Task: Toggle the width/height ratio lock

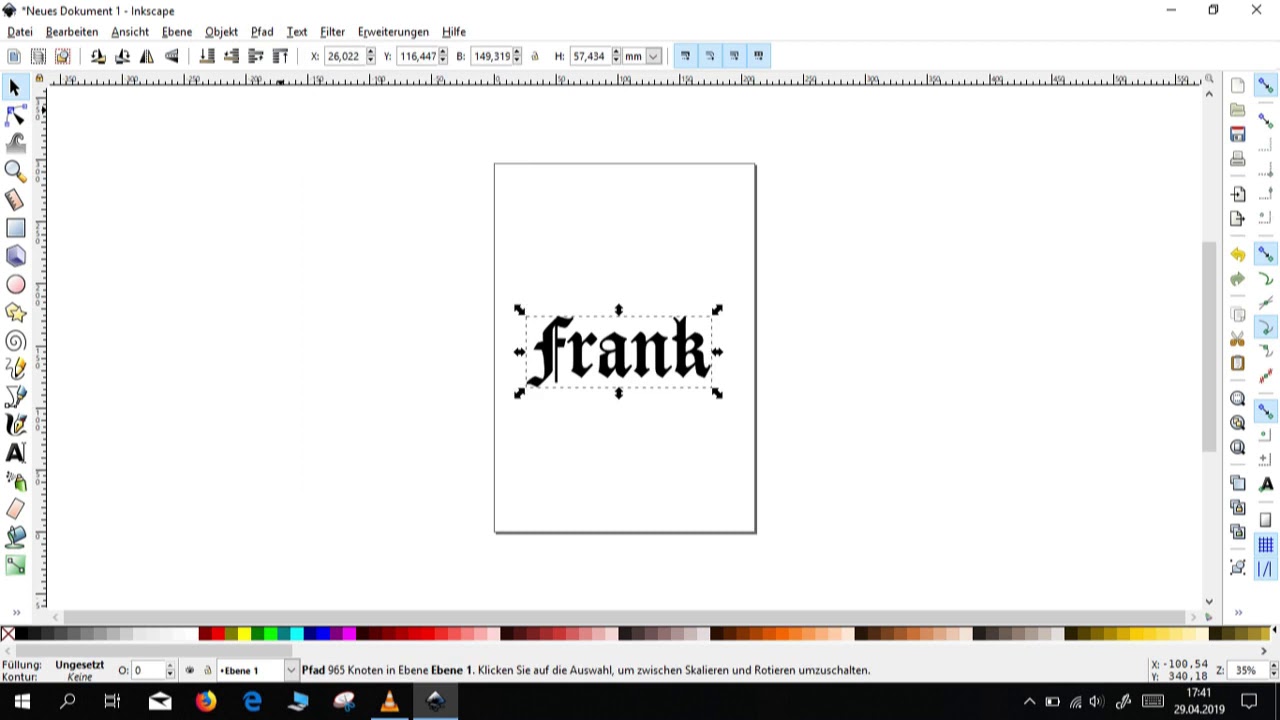Action: point(535,56)
